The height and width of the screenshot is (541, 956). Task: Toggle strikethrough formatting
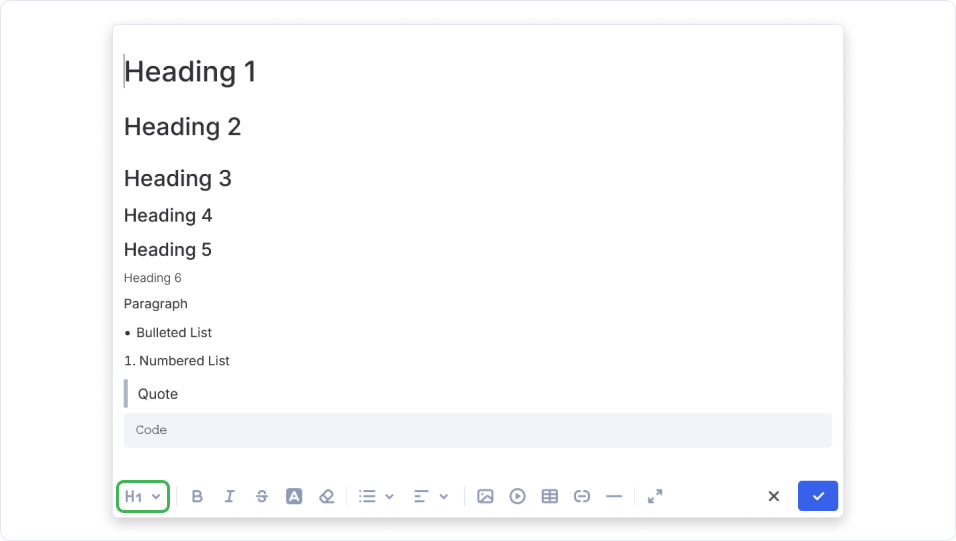tap(262, 496)
